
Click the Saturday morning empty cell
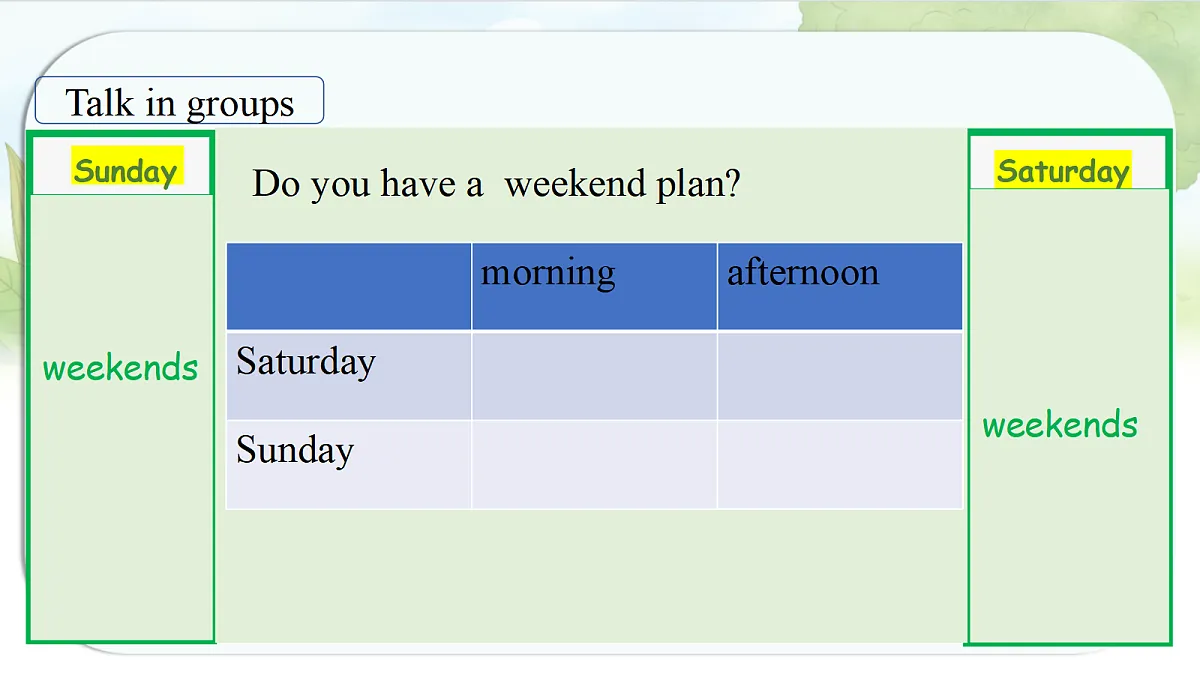[x=594, y=375]
